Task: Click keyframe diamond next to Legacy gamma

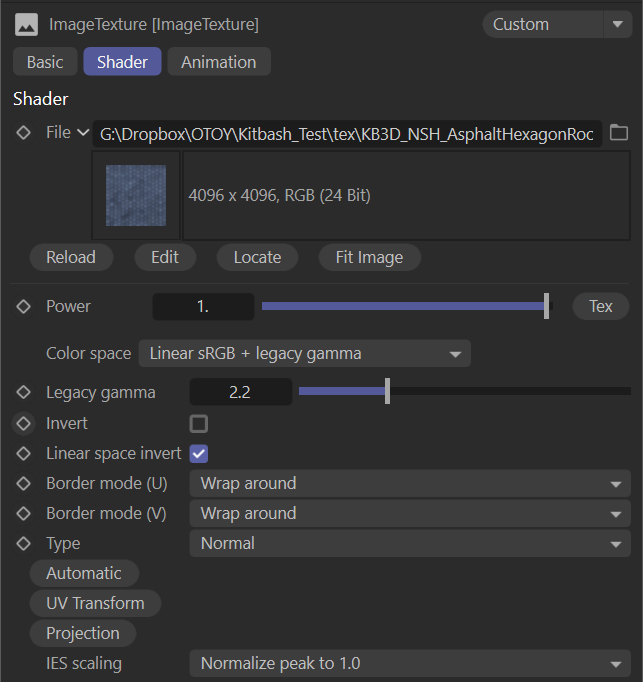Action: pyautogui.click(x=24, y=393)
